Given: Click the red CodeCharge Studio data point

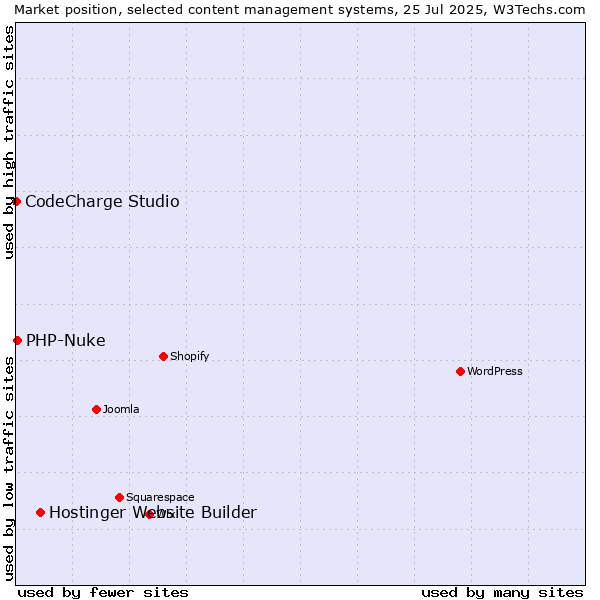Looking at the screenshot, I should [x=16, y=201].
